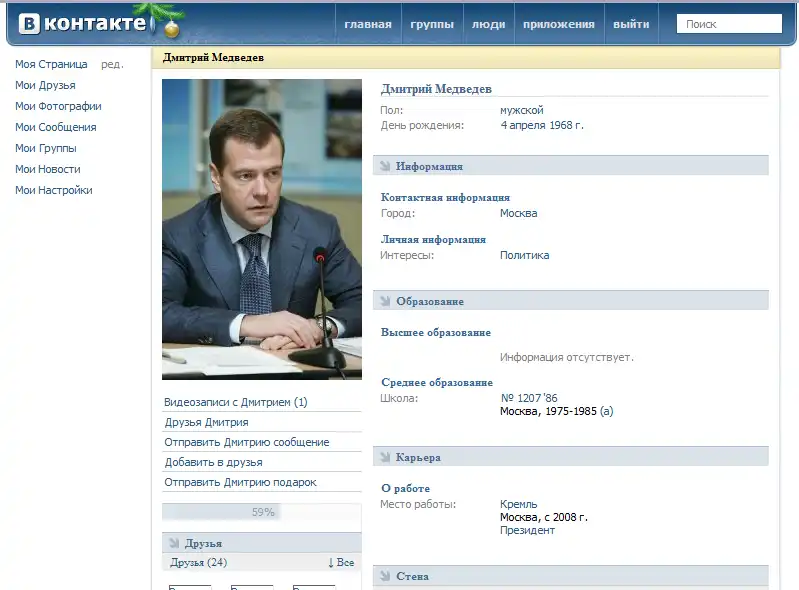Click the Личная информация subheading
Image resolution: width=799 pixels, height=590 pixels.
click(433, 239)
